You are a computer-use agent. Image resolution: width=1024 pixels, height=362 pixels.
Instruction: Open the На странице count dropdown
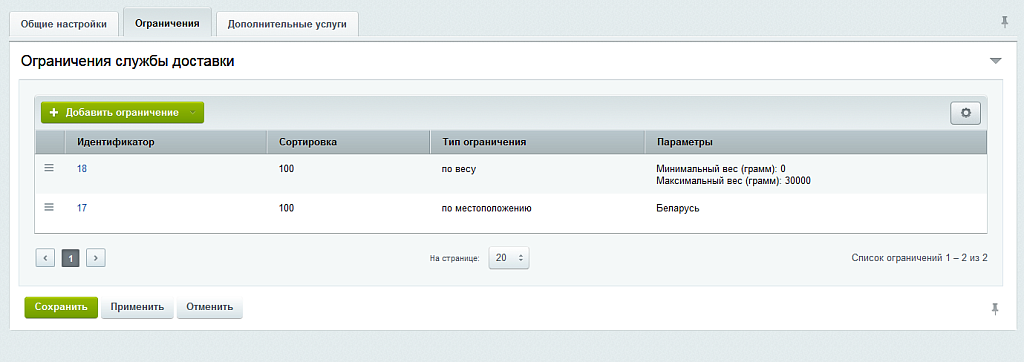509,258
